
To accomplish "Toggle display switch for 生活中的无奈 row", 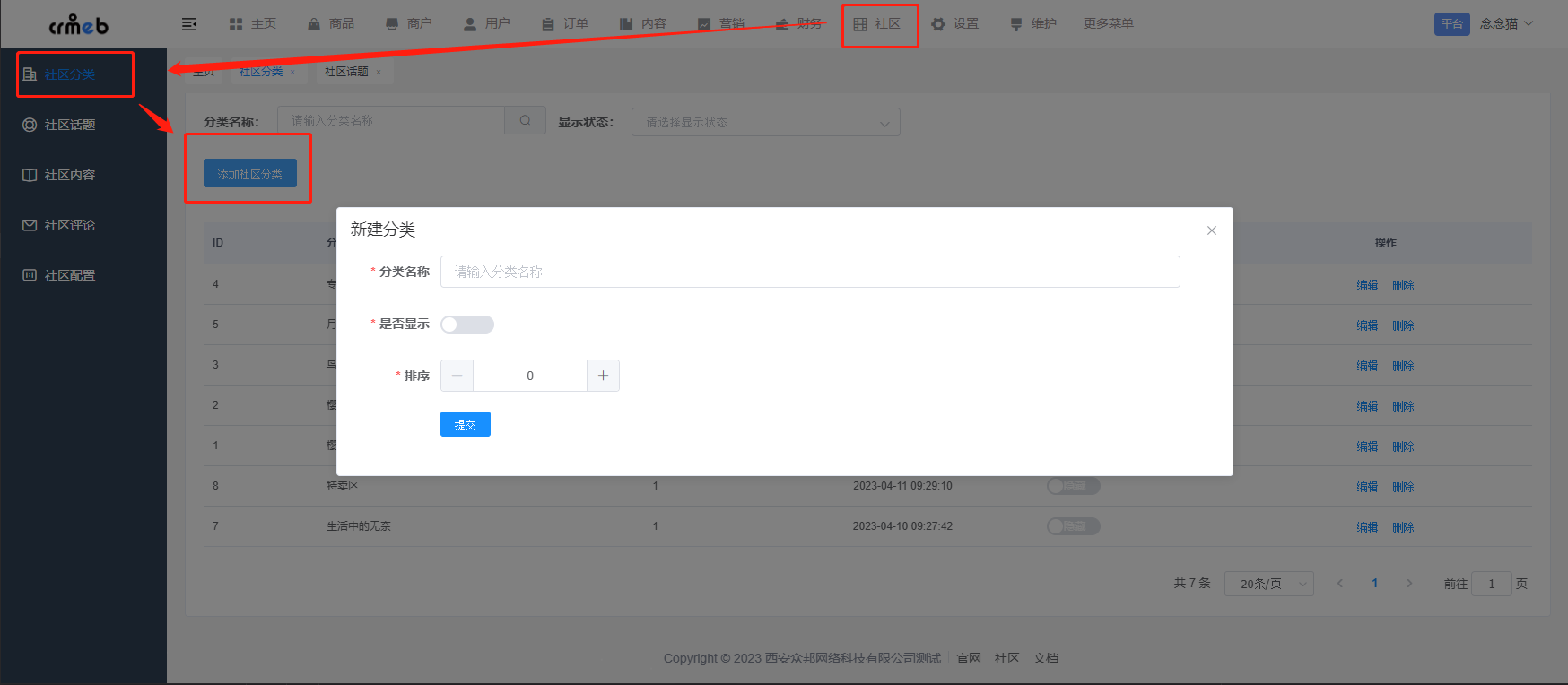I will [x=1073, y=526].
